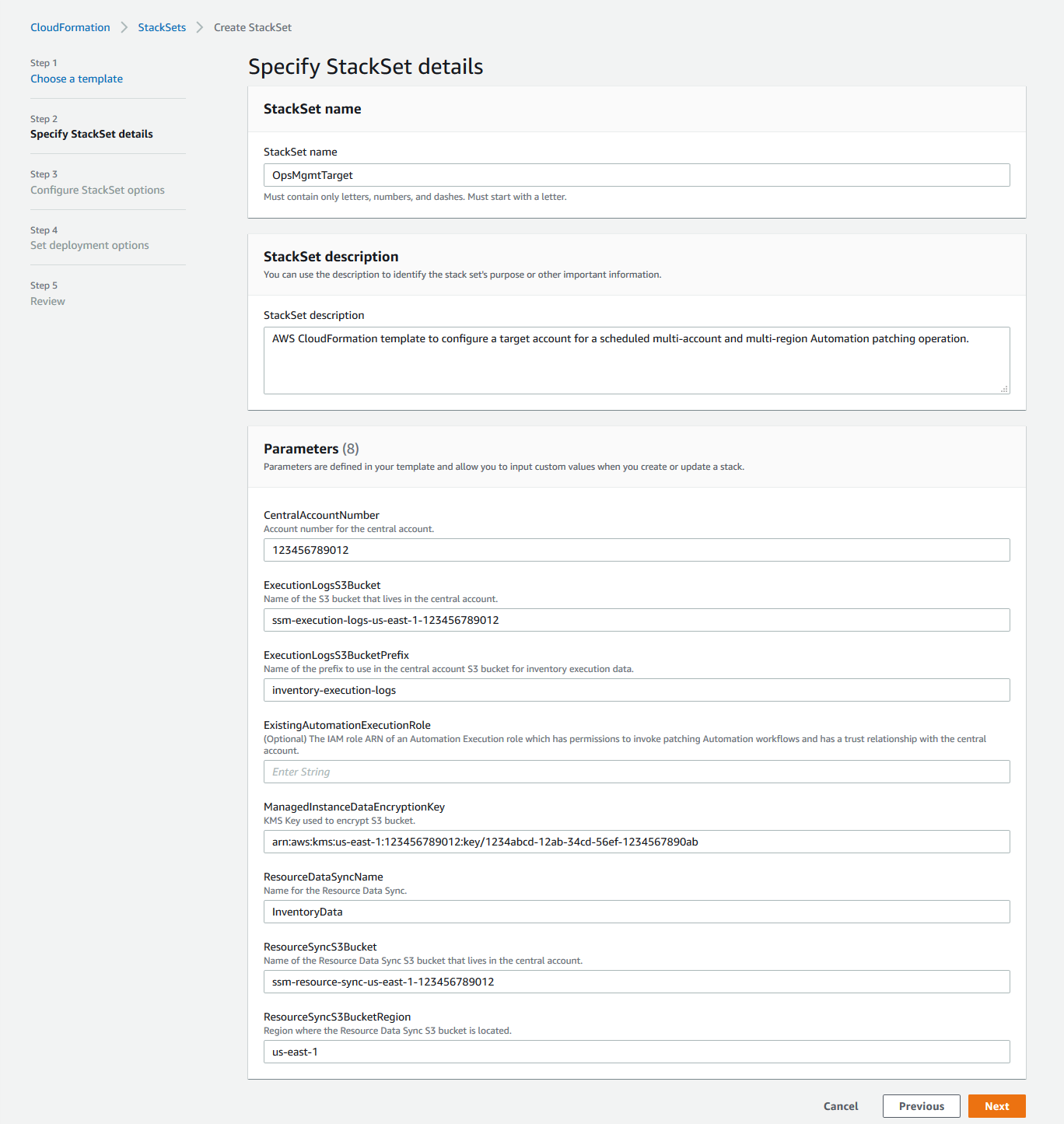Screen dimensions: 1064x1124
Task: Click the Previous button
Action: (x=921, y=1106)
